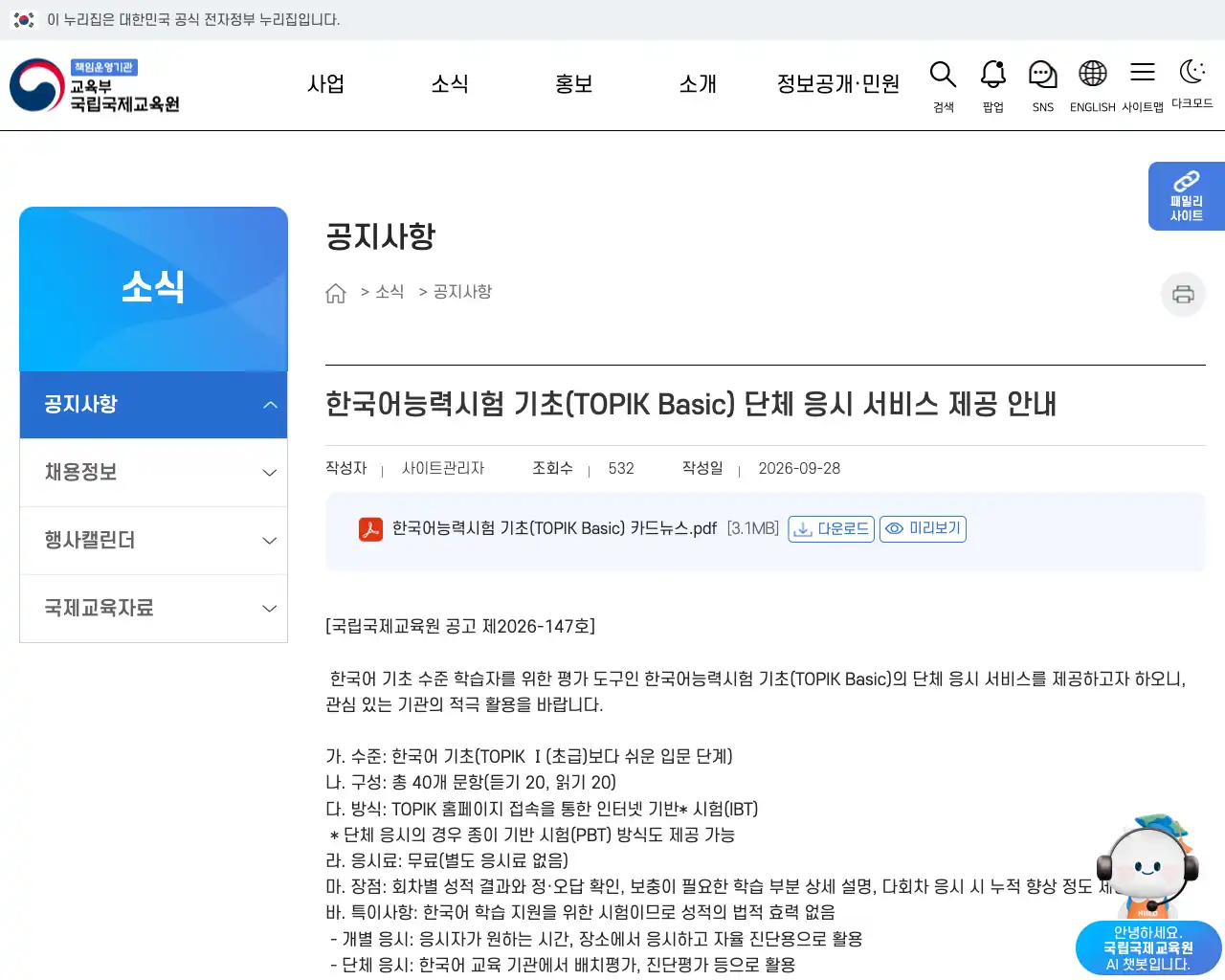Preview the attachment with 미리보기 button
This screenshot has height=980, width=1225.
[924, 529]
